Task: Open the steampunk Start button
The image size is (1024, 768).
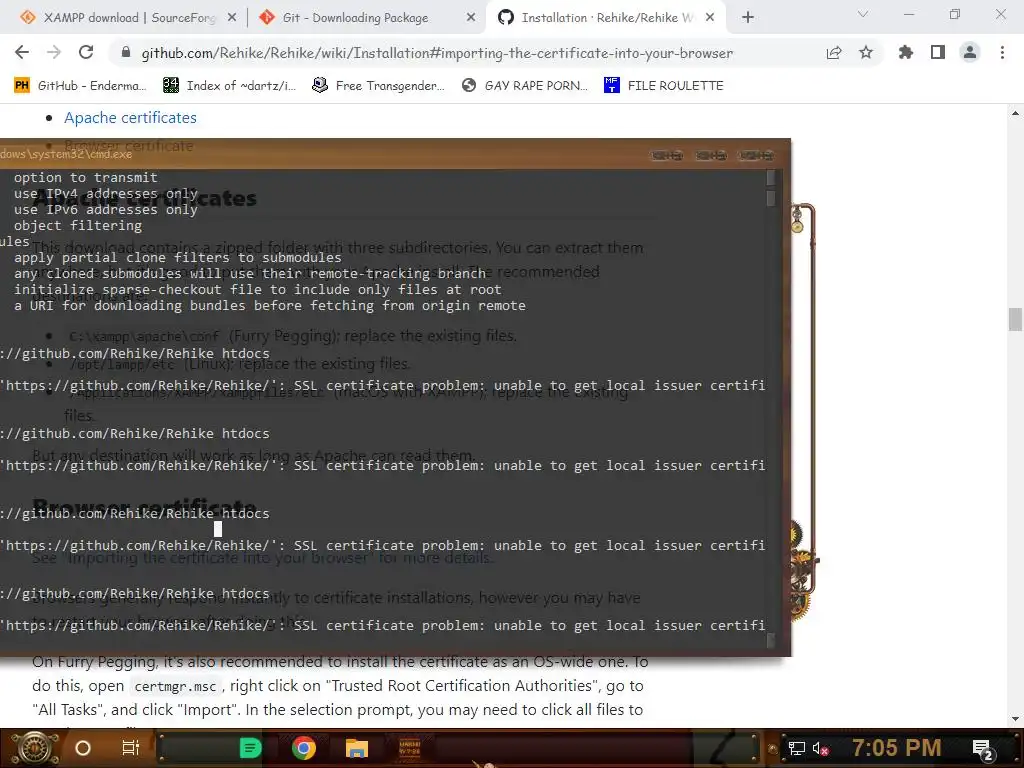Action: (x=35, y=748)
